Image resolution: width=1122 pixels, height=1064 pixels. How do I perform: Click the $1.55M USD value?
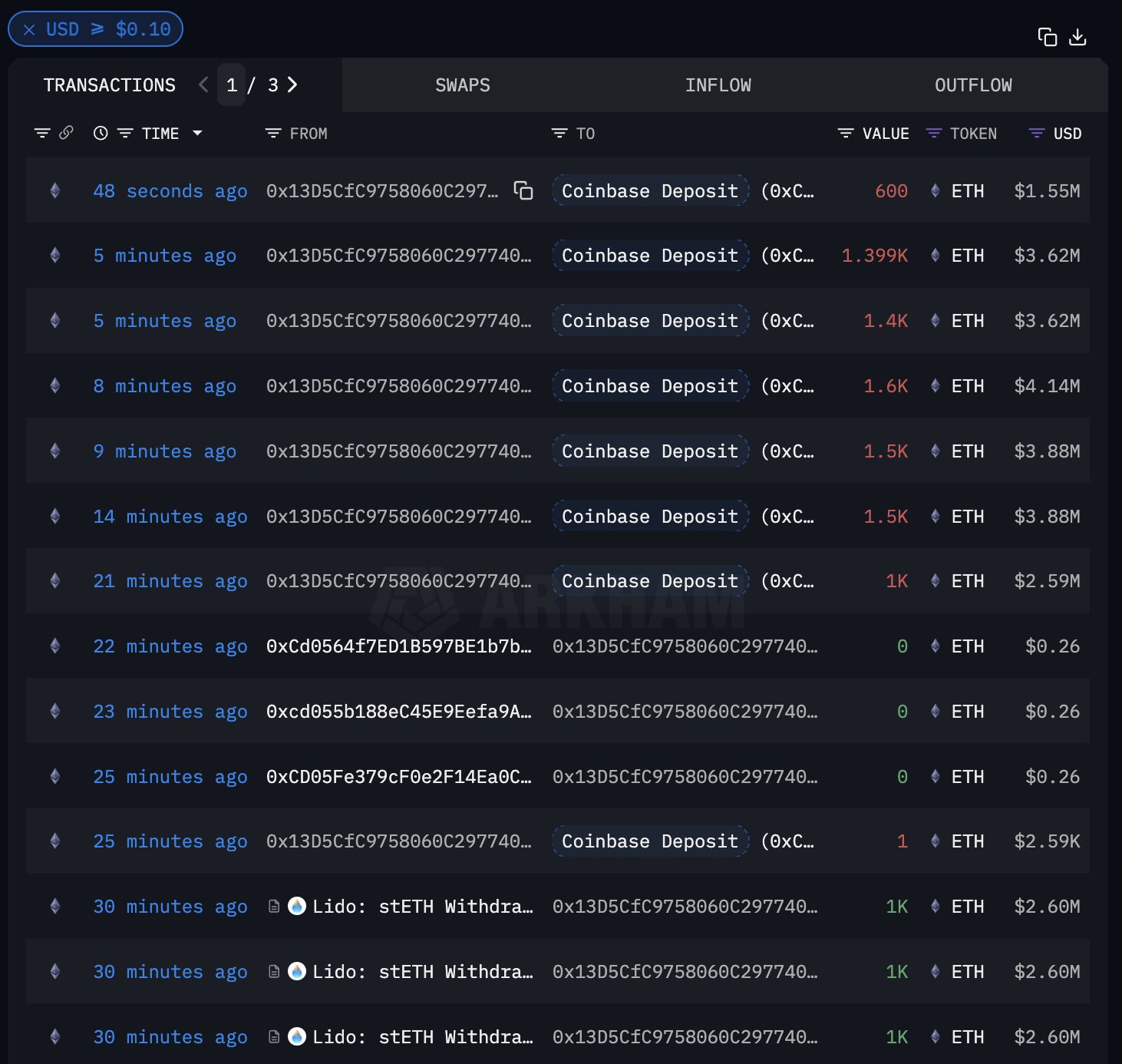tap(1047, 191)
